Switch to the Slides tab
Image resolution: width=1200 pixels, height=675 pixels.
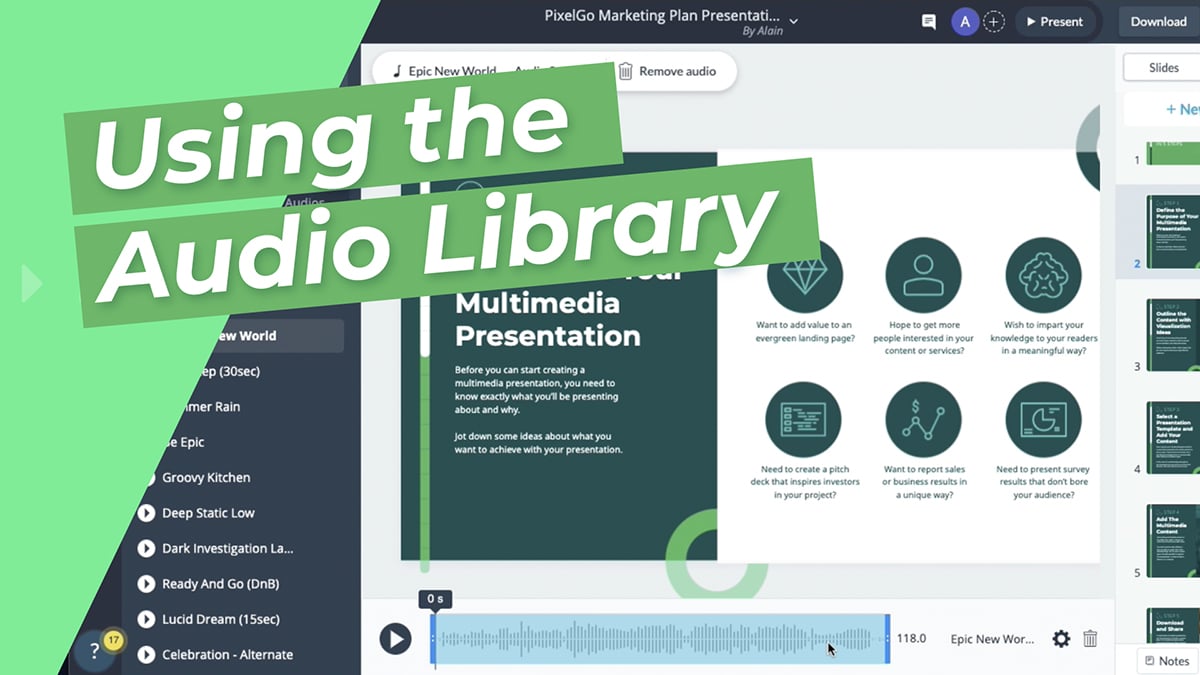click(x=1163, y=67)
